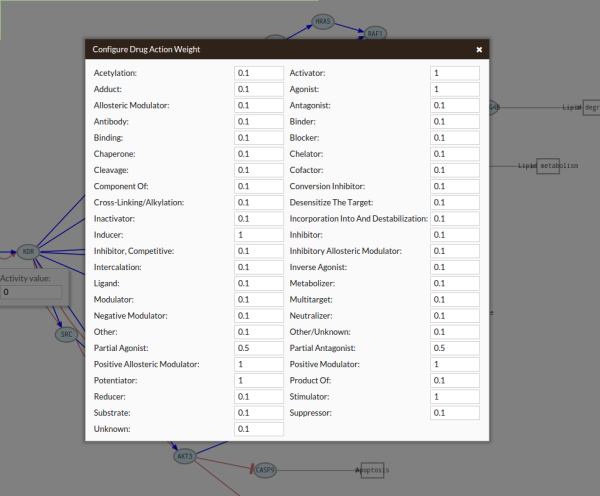Click the Suppressor weight field
600x496 pixels.
(455, 413)
